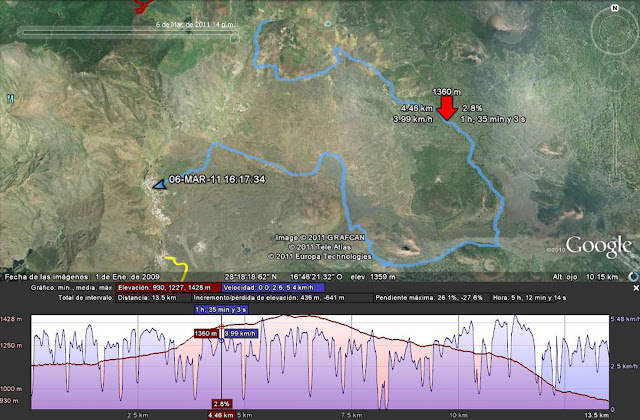Click the Gráfico: mín., media, máx. label
This screenshot has width=640, height=420.
pos(72,288)
